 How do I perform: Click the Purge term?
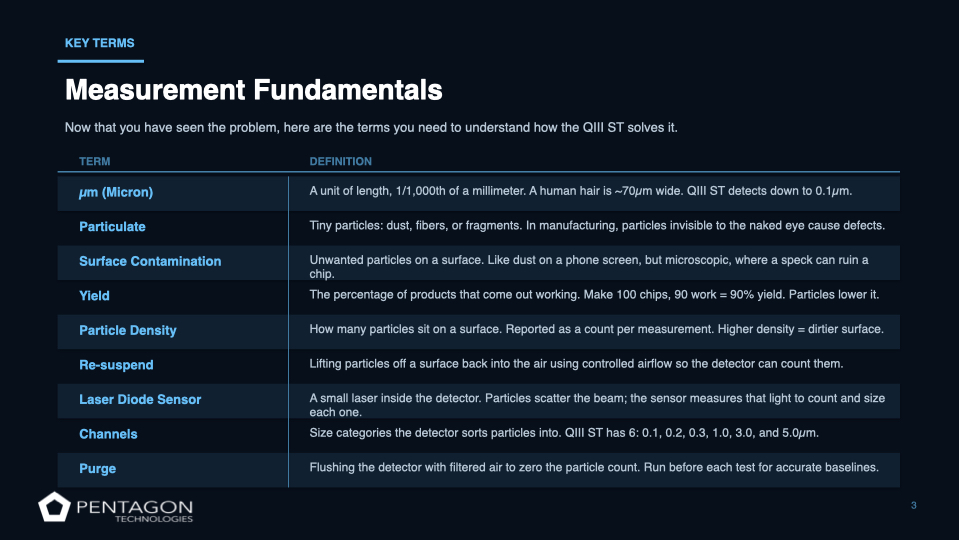(x=98, y=468)
